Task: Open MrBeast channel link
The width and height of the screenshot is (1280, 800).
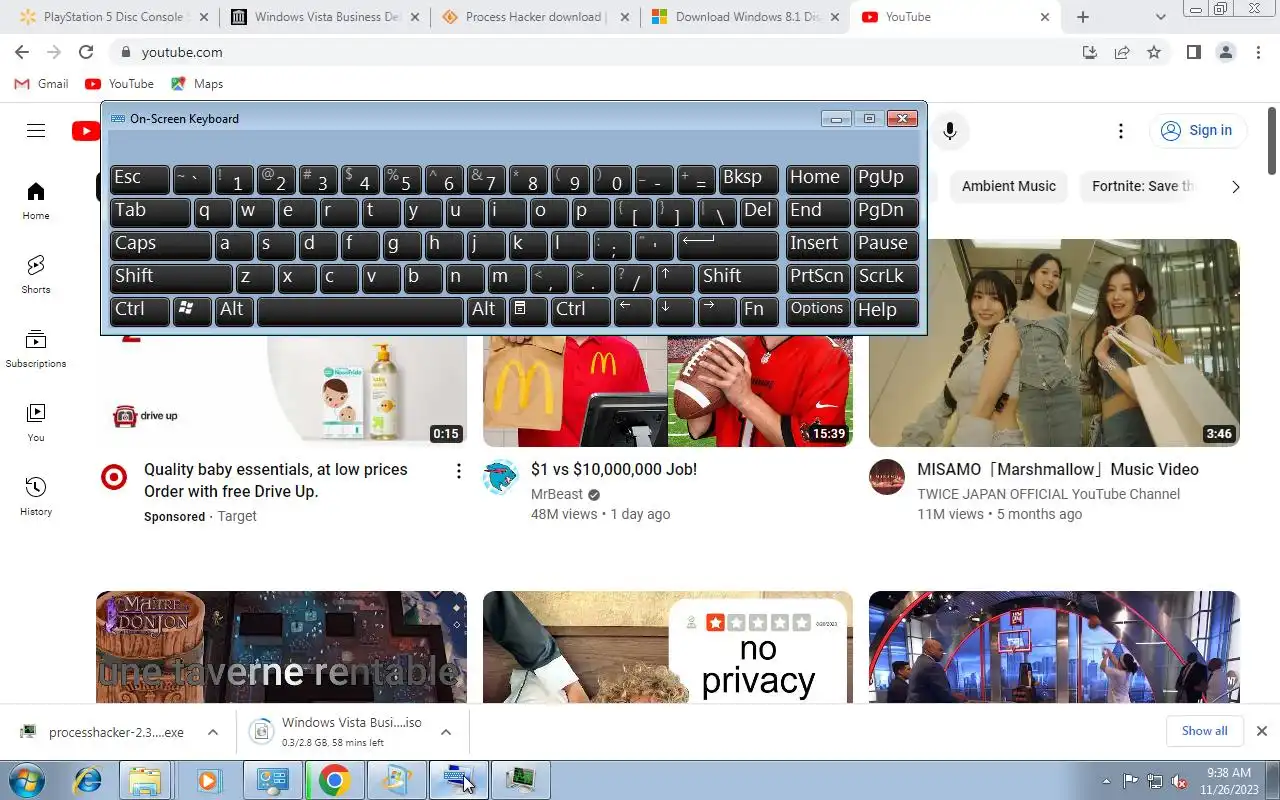Action: (557, 494)
